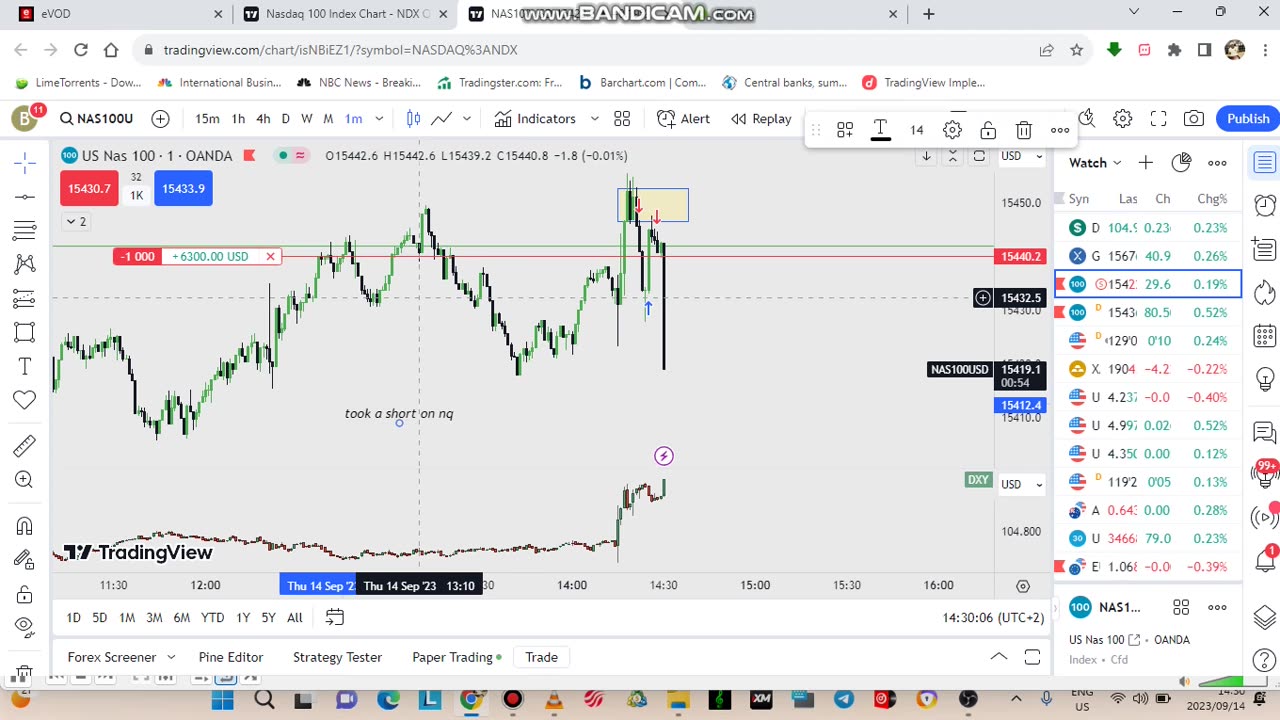Start bar Replay mode
The image size is (1280, 720).
click(x=761, y=119)
